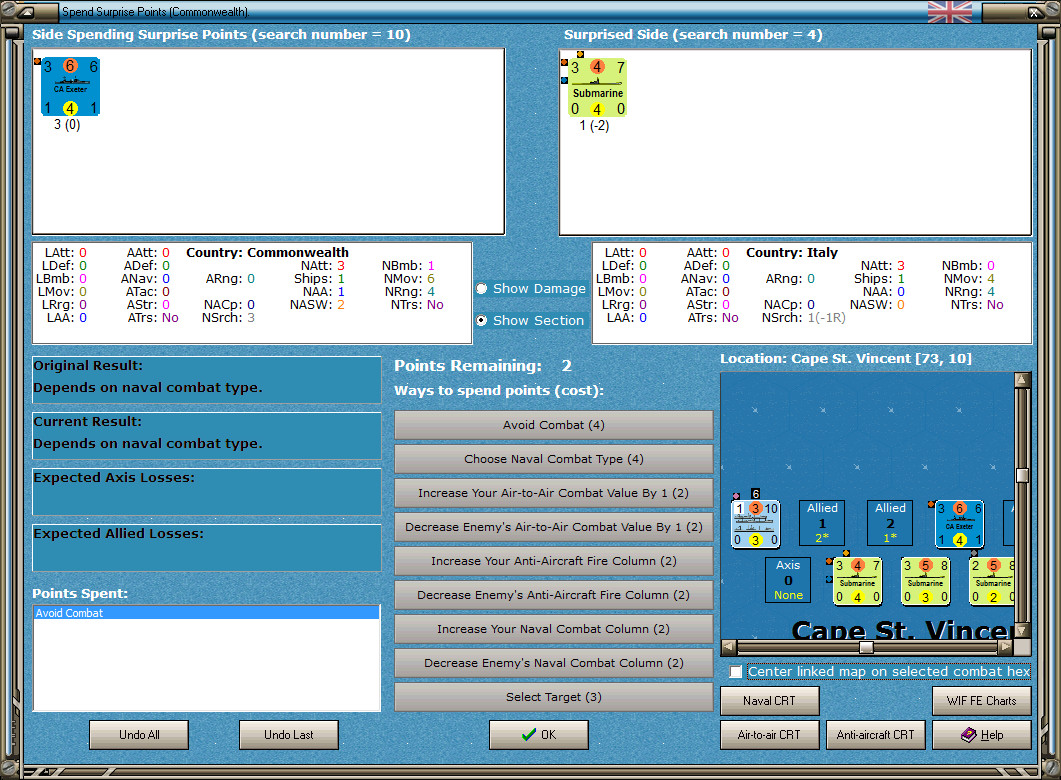Open the Anti-aircraft CRT chart
The image size is (1061, 780).
(x=876, y=735)
